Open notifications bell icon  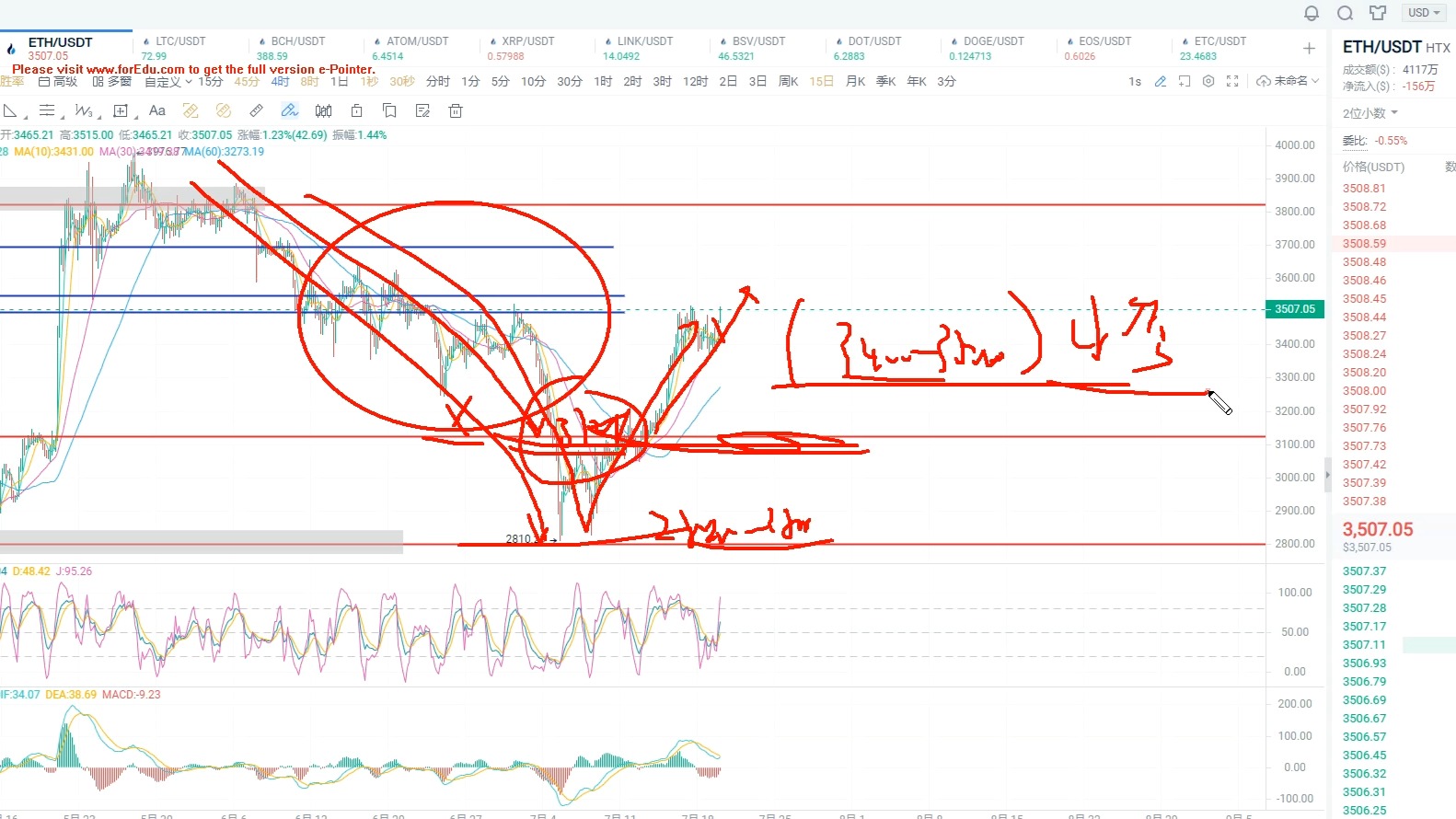pyautogui.click(x=1312, y=13)
